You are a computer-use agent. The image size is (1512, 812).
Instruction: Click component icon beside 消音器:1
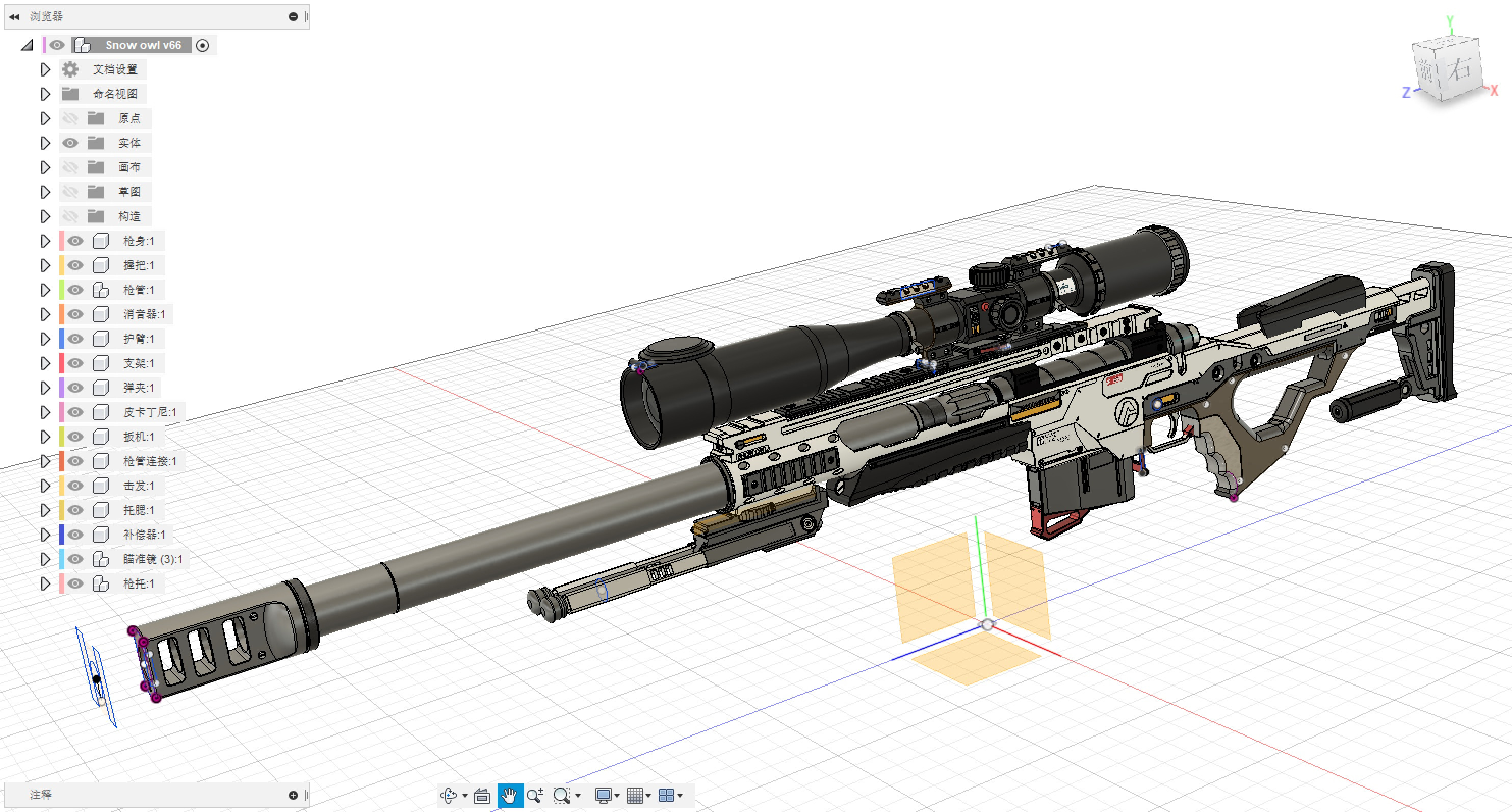tap(101, 314)
